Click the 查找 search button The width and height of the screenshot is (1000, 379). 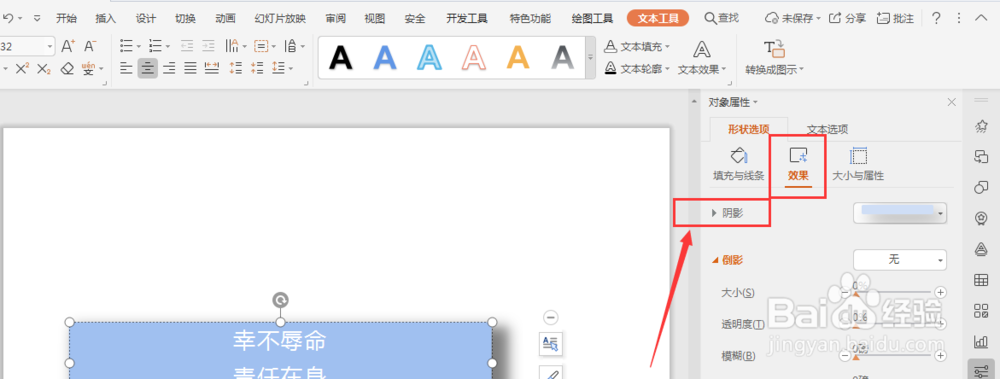[x=721, y=18]
